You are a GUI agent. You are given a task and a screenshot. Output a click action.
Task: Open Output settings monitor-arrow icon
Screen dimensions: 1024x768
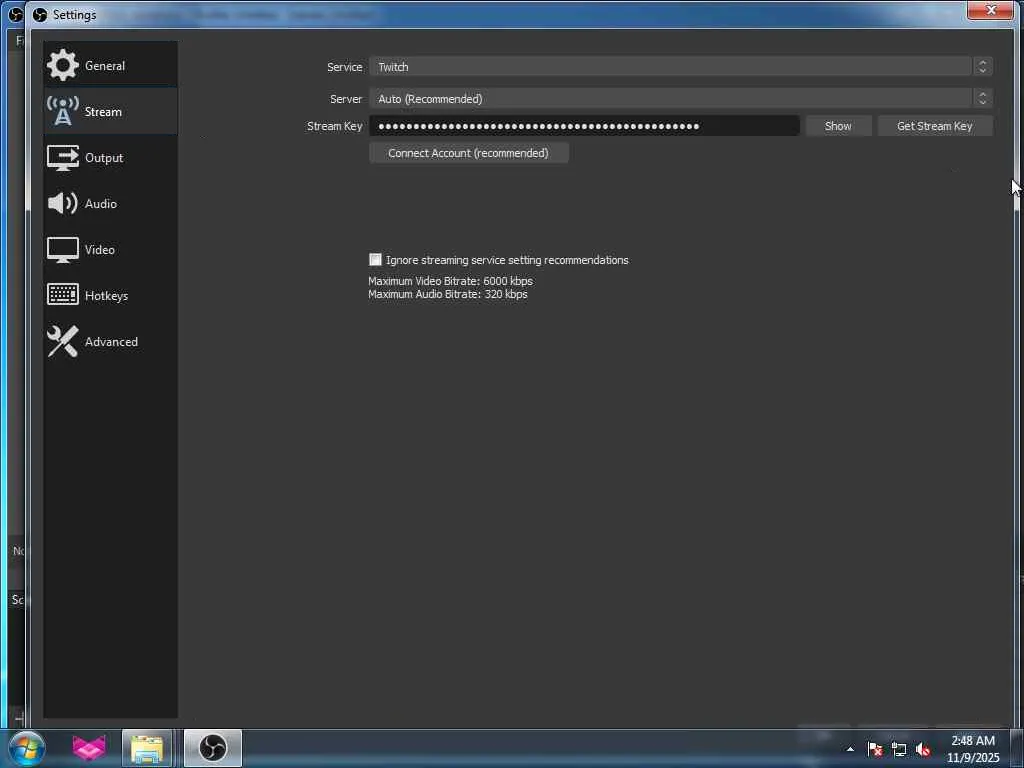(63, 157)
